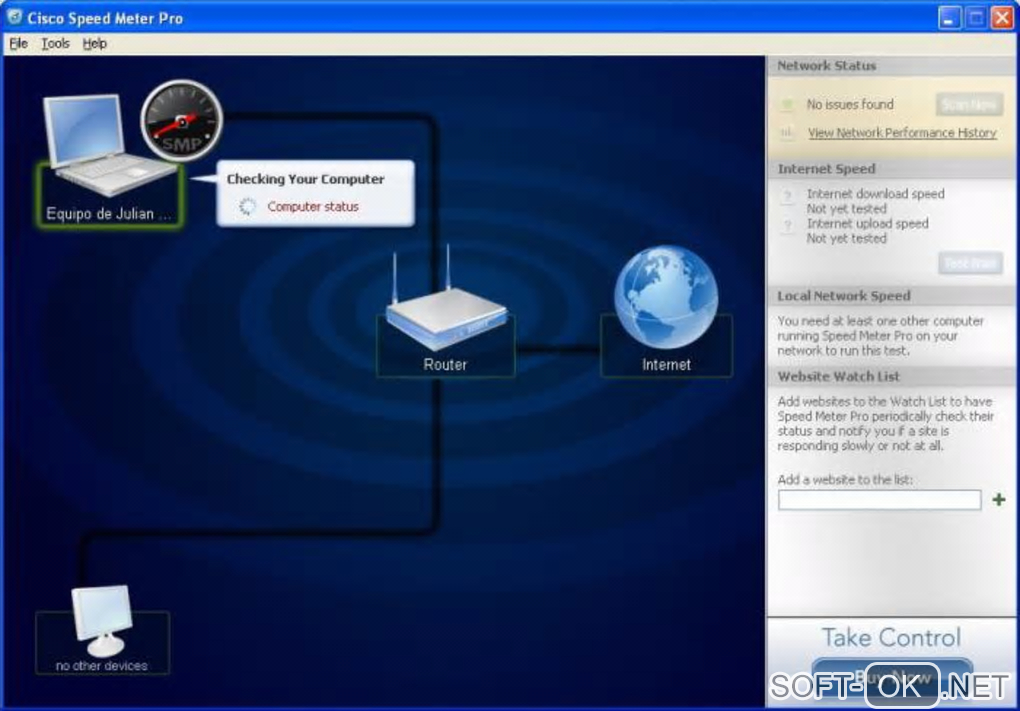Image resolution: width=1020 pixels, height=711 pixels.
Task: Click the Internet globe icon
Action: [666, 297]
